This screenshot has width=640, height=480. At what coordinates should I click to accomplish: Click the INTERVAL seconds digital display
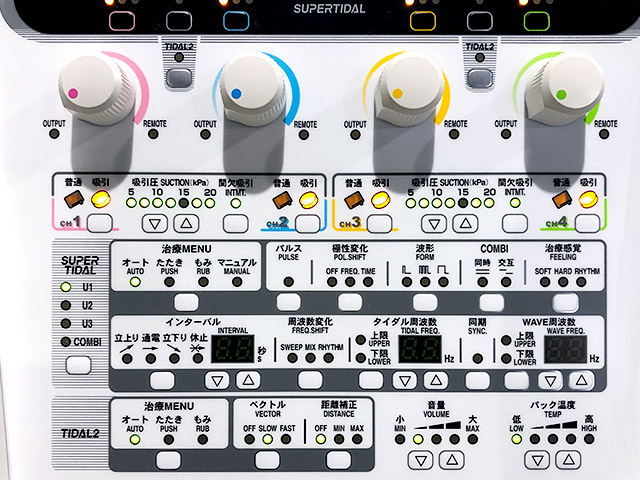pyautogui.click(x=233, y=349)
